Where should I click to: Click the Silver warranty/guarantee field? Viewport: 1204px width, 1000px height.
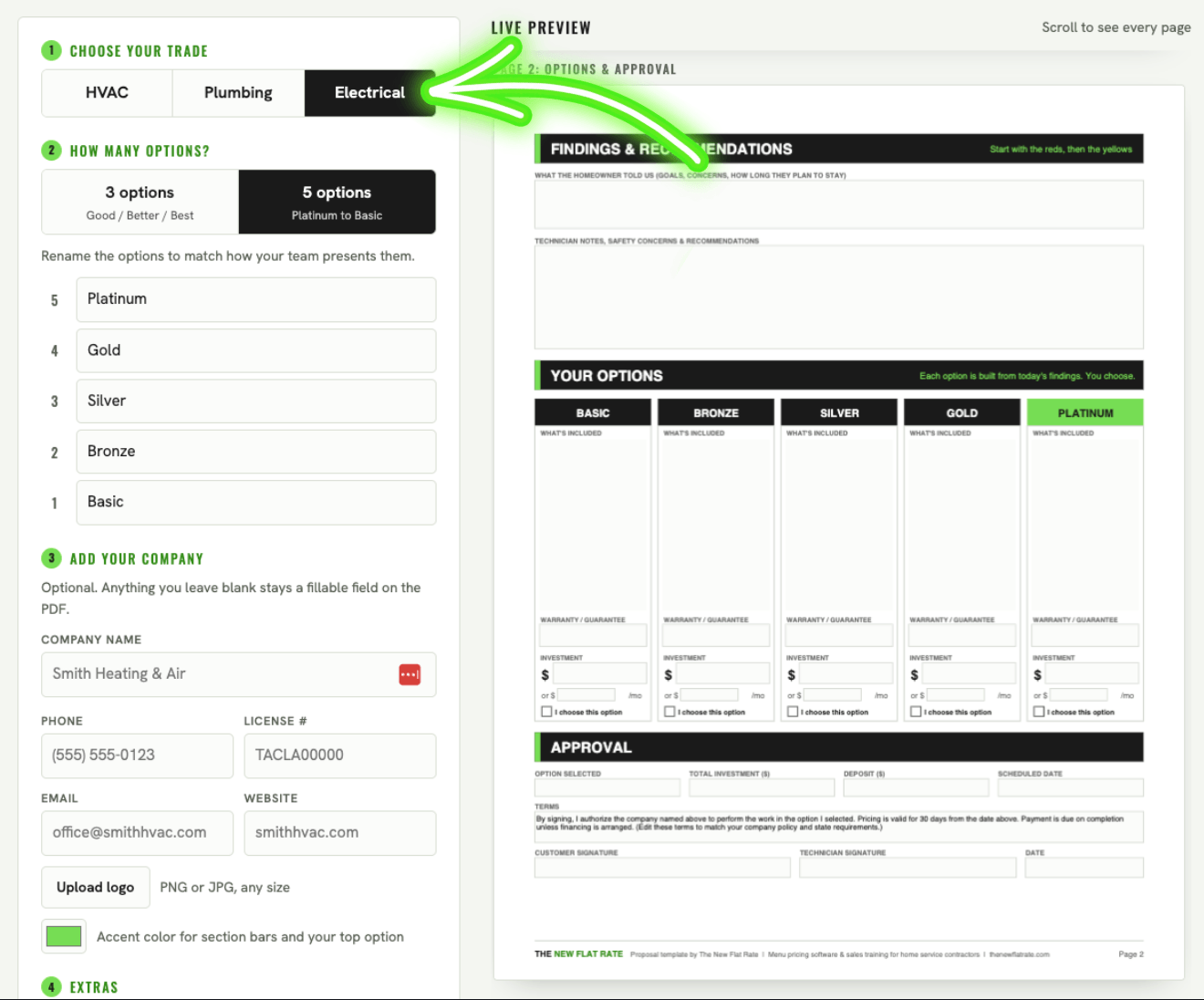(839, 635)
